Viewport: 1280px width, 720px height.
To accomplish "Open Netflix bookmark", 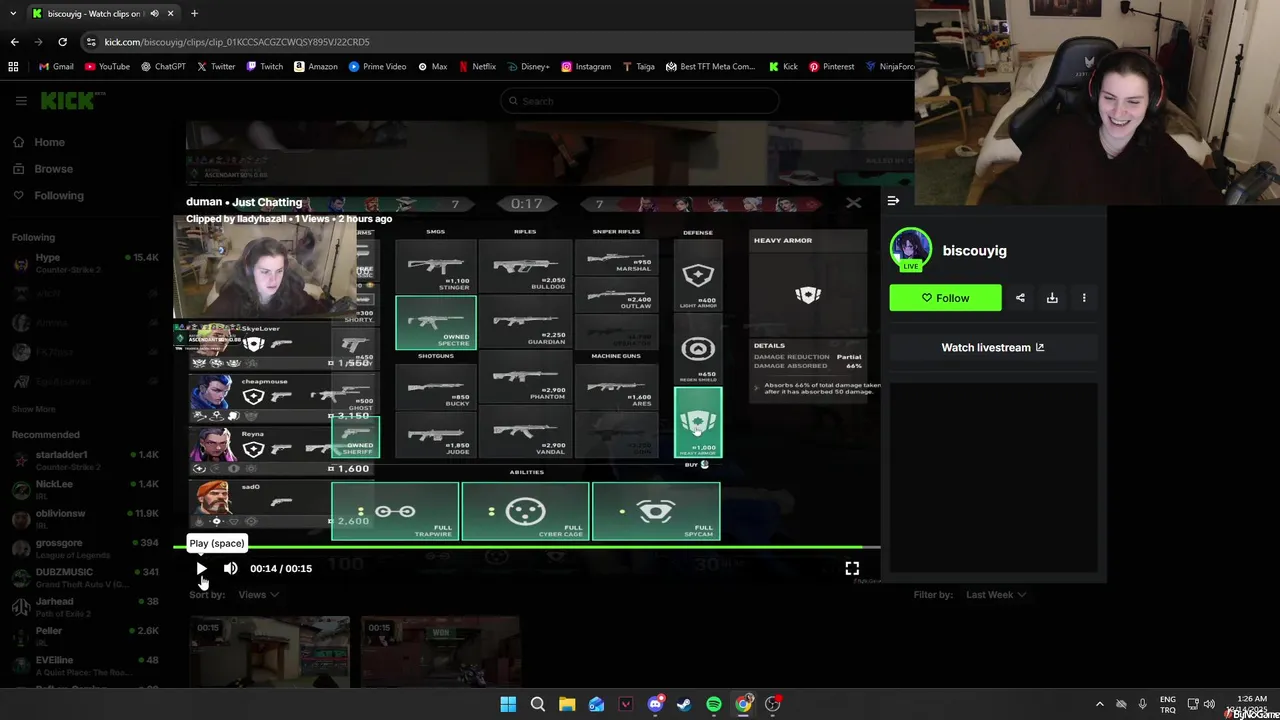I will pyautogui.click(x=477, y=67).
